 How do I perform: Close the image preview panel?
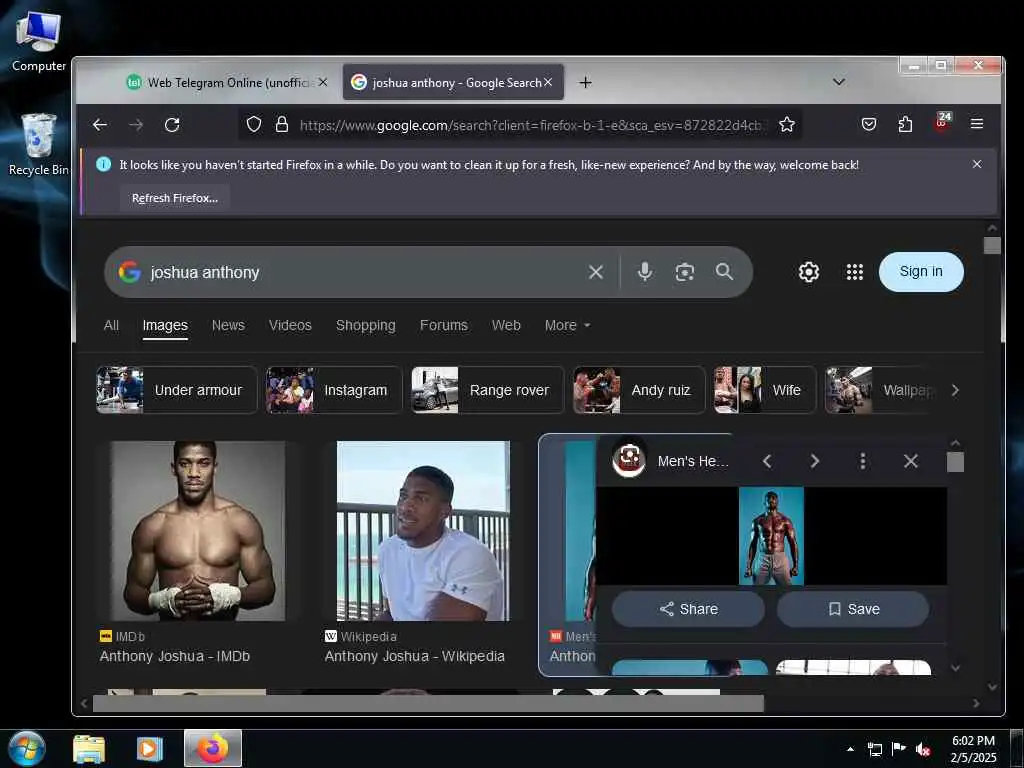[910, 461]
